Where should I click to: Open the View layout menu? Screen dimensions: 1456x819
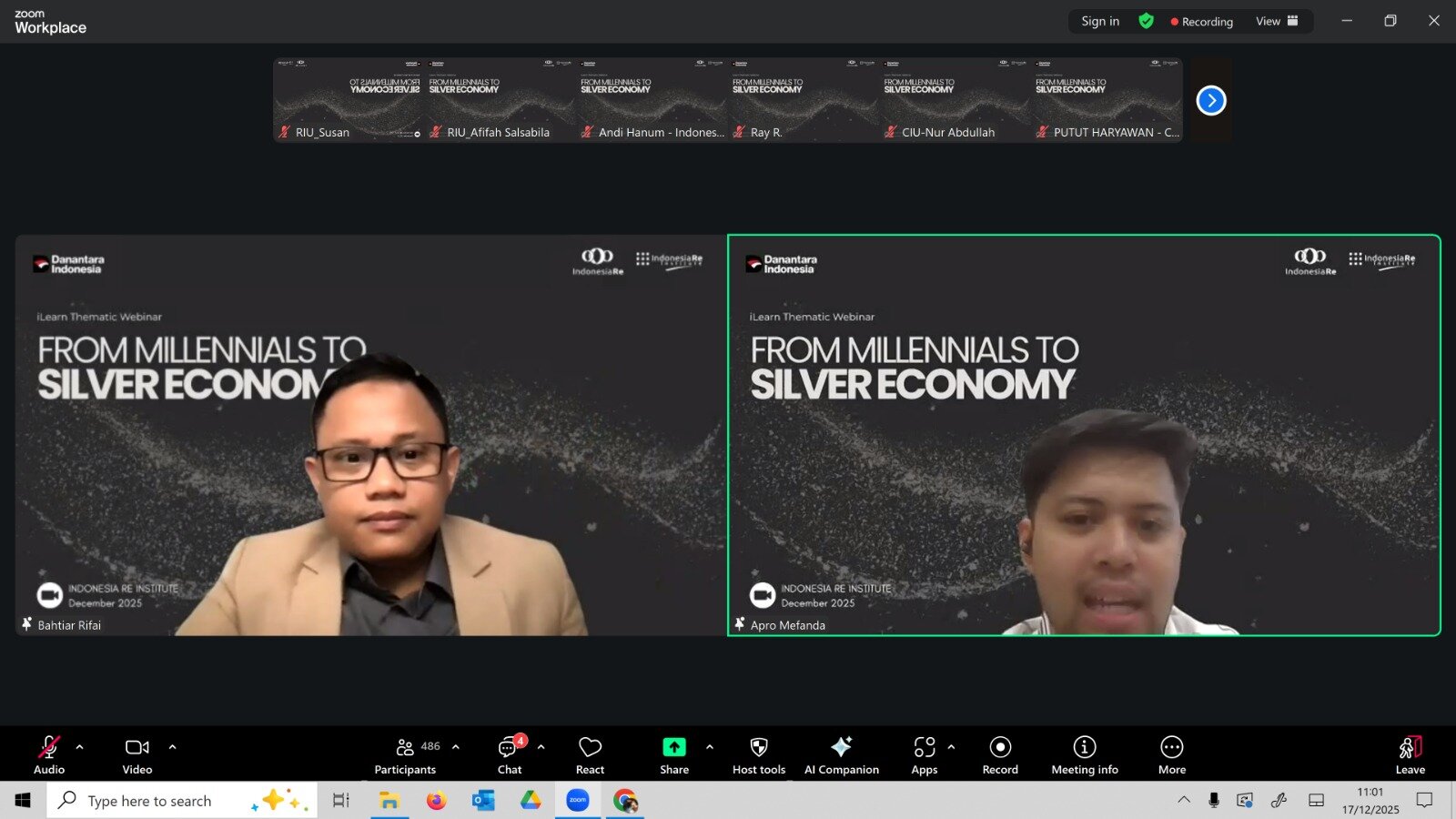pos(1276,21)
